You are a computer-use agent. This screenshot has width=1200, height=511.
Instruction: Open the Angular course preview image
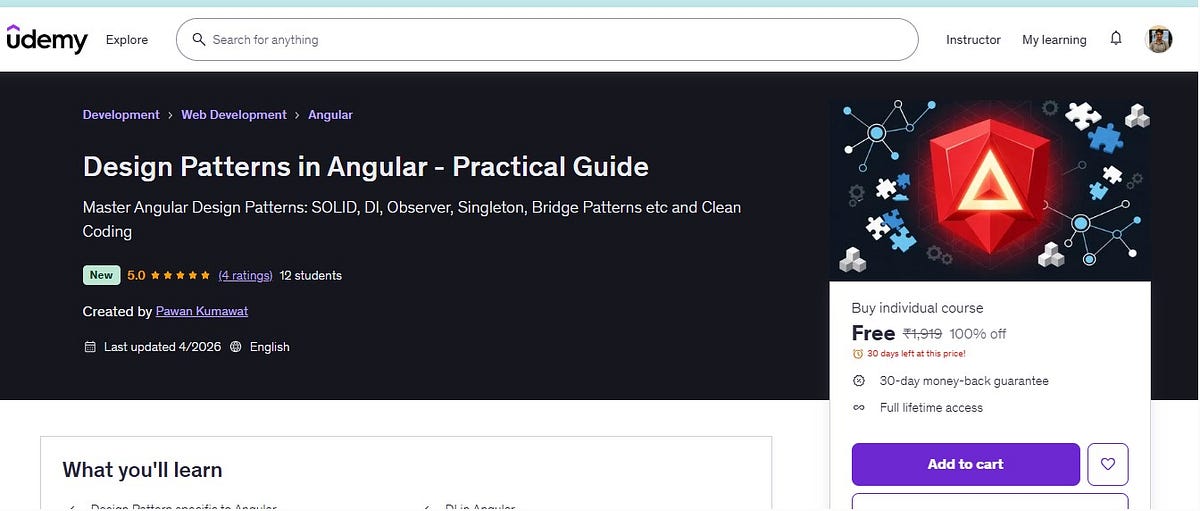point(990,190)
